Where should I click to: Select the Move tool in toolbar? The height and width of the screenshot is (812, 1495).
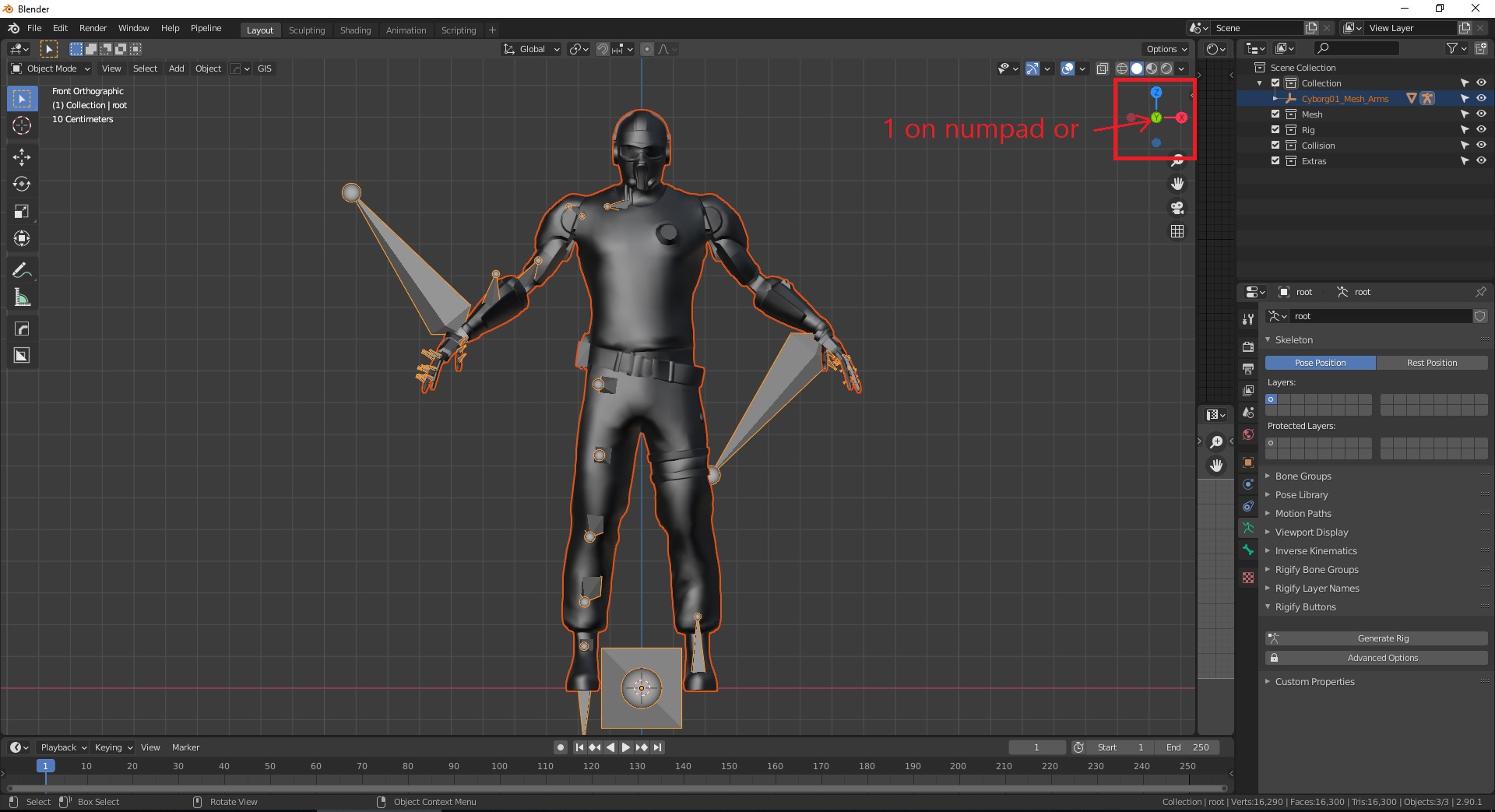tap(22, 157)
